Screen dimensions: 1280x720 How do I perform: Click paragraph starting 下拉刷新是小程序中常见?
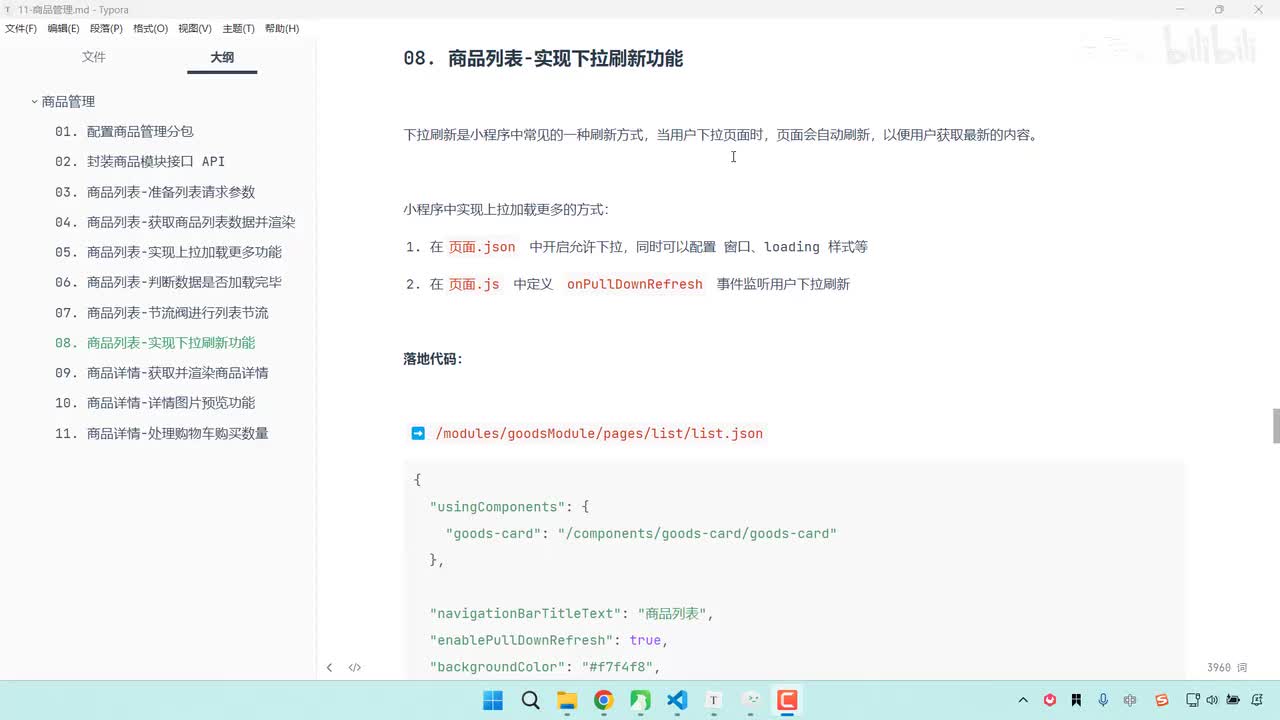720,135
